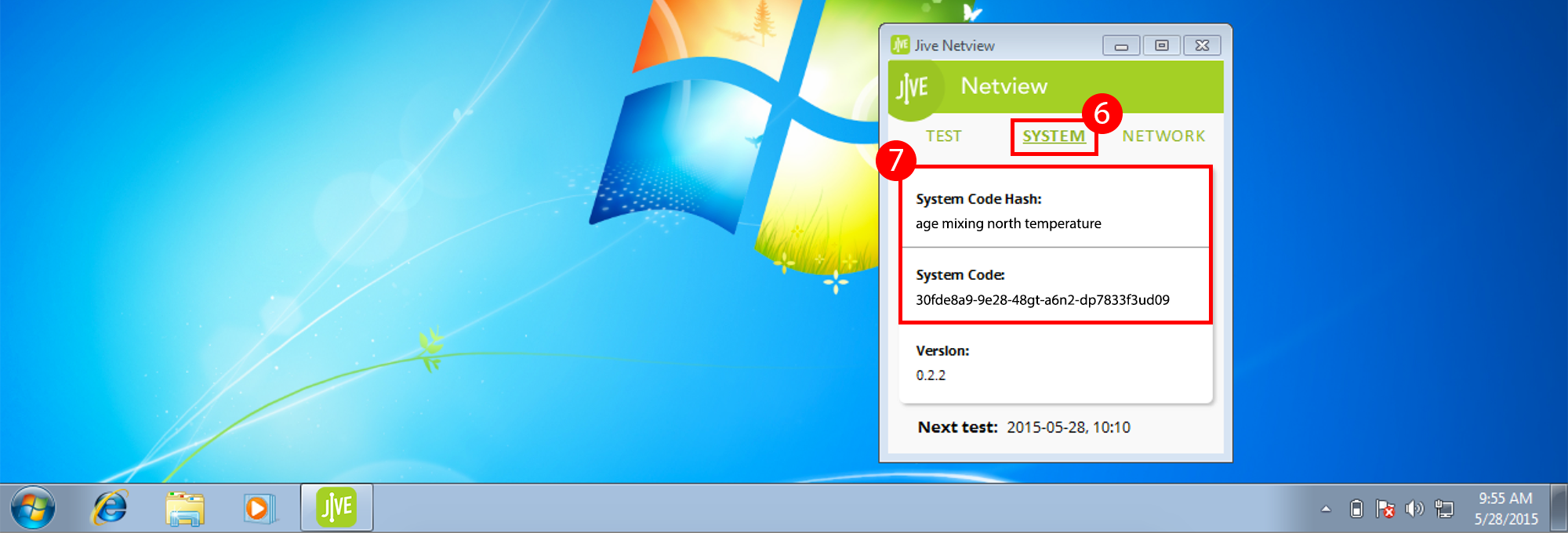
Task: Launch Internet Explorer from taskbar
Action: click(110, 508)
